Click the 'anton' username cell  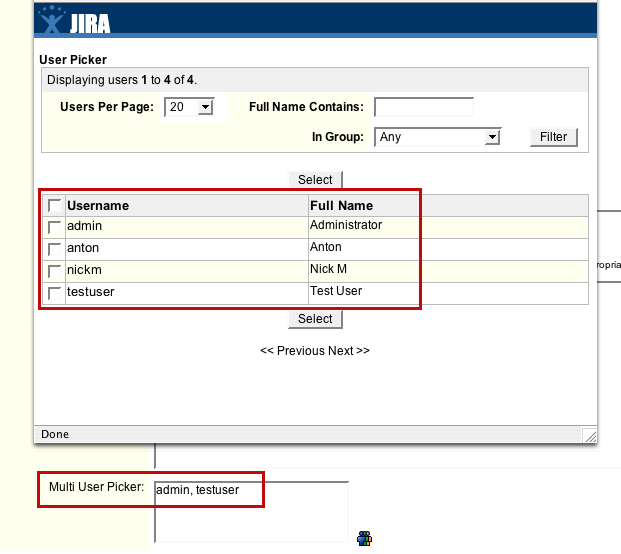coord(187,249)
